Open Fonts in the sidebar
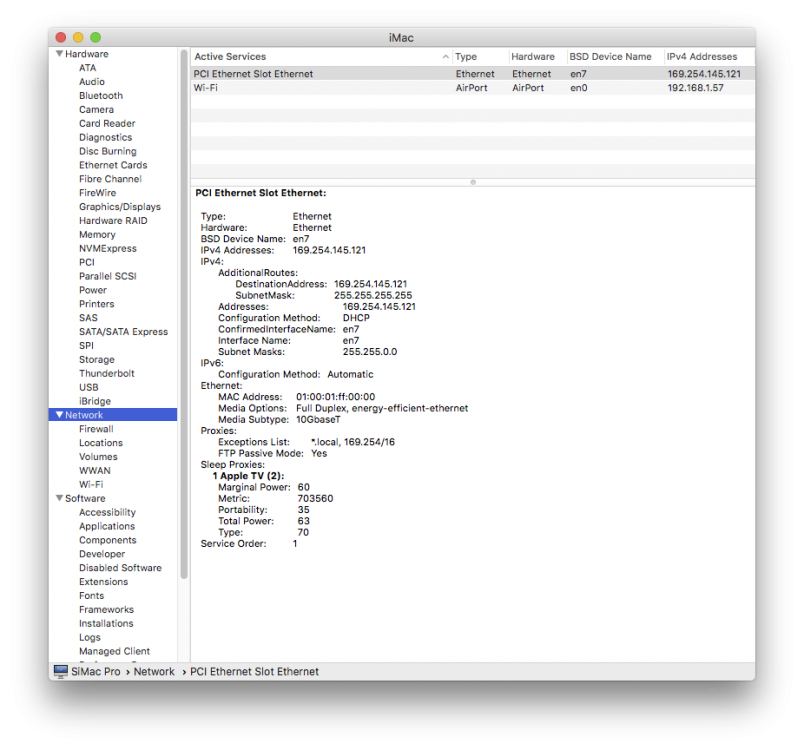 coord(92,595)
